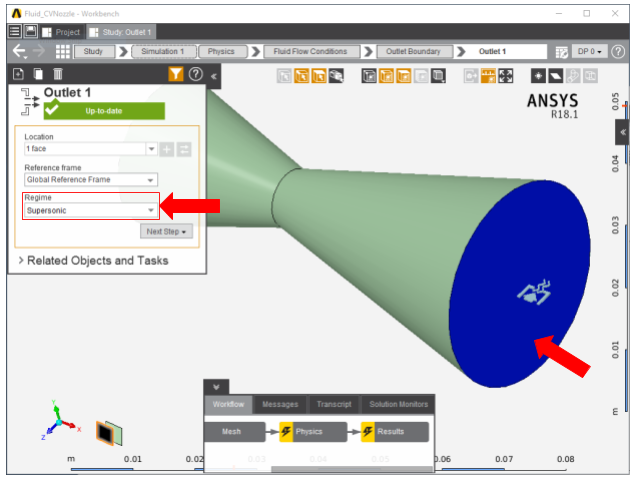Viewport: 638px width, 481px height.
Task: Click the replace location swap button
Action: click(x=184, y=149)
